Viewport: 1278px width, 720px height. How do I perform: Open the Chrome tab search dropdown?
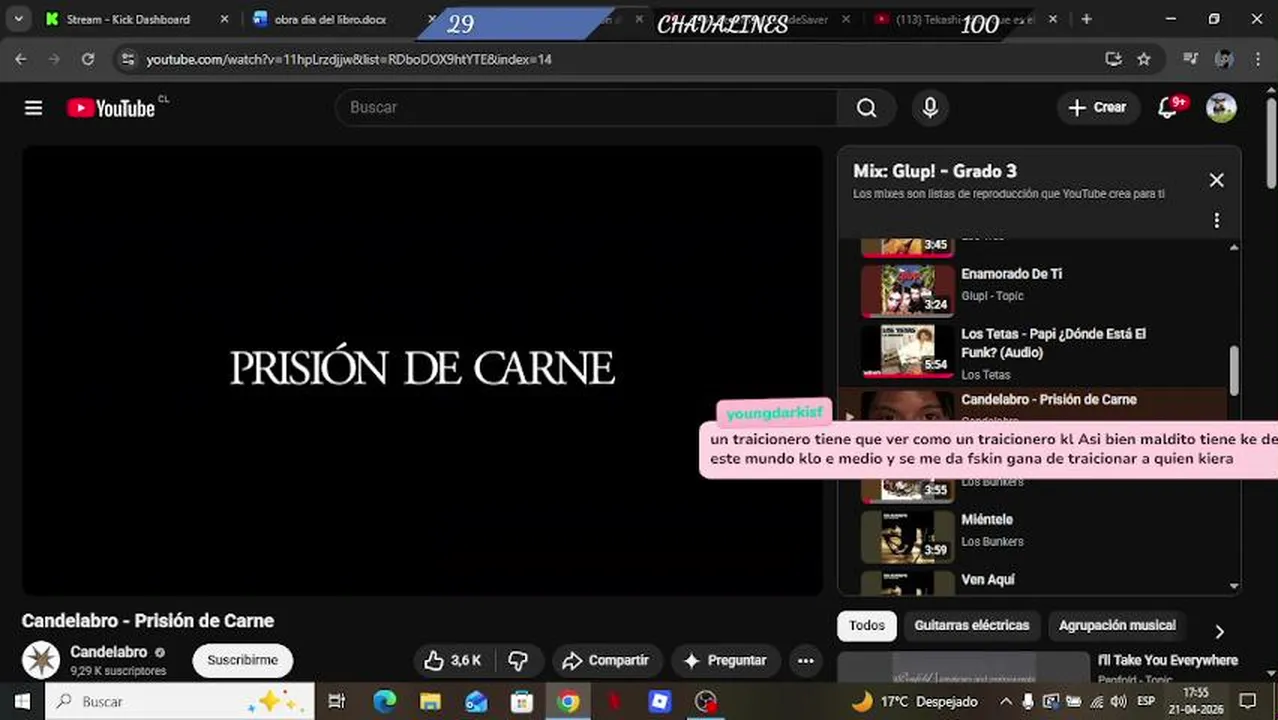click(18, 19)
